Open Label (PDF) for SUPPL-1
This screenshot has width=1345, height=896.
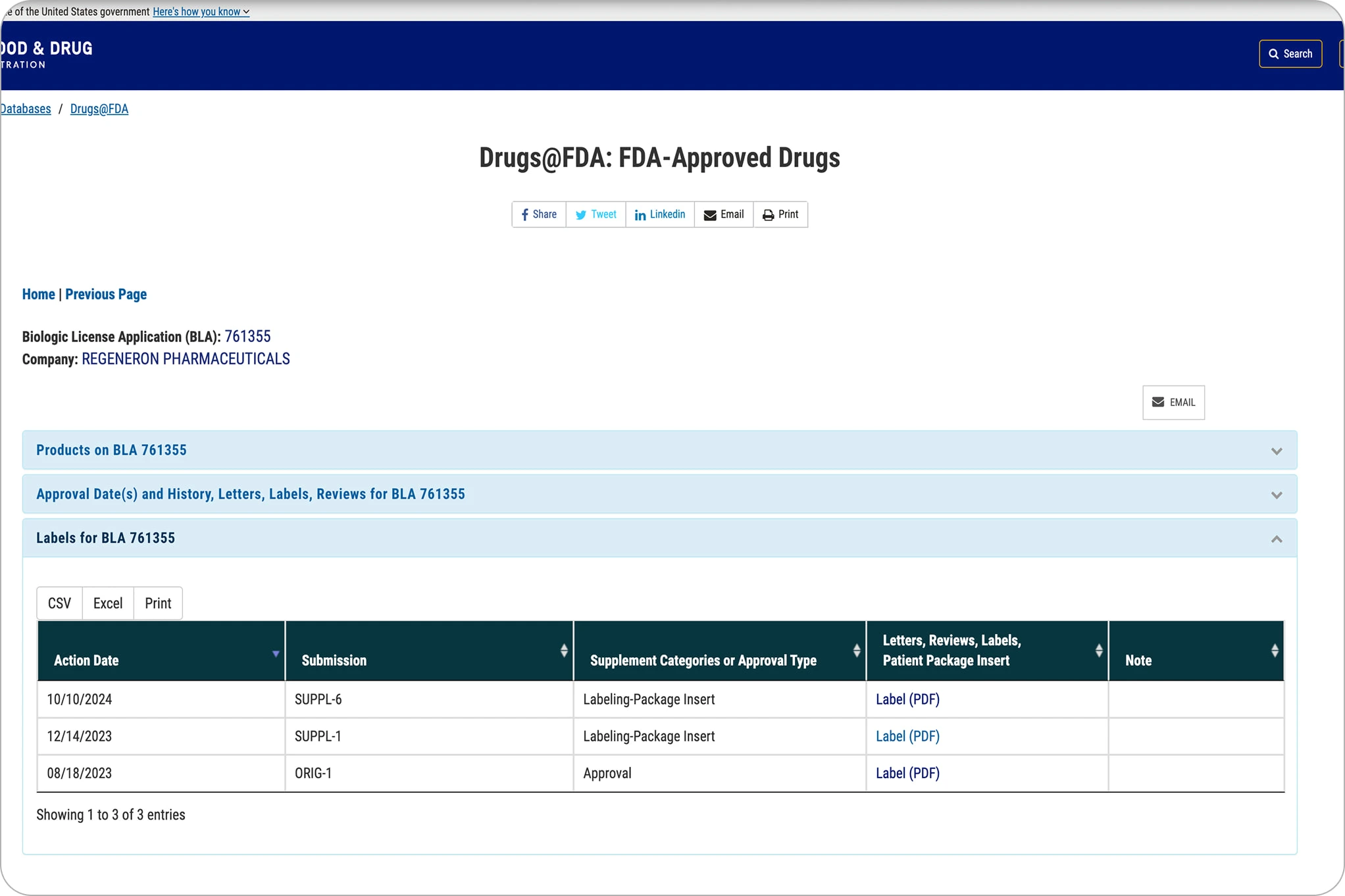click(x=907, y=736)
